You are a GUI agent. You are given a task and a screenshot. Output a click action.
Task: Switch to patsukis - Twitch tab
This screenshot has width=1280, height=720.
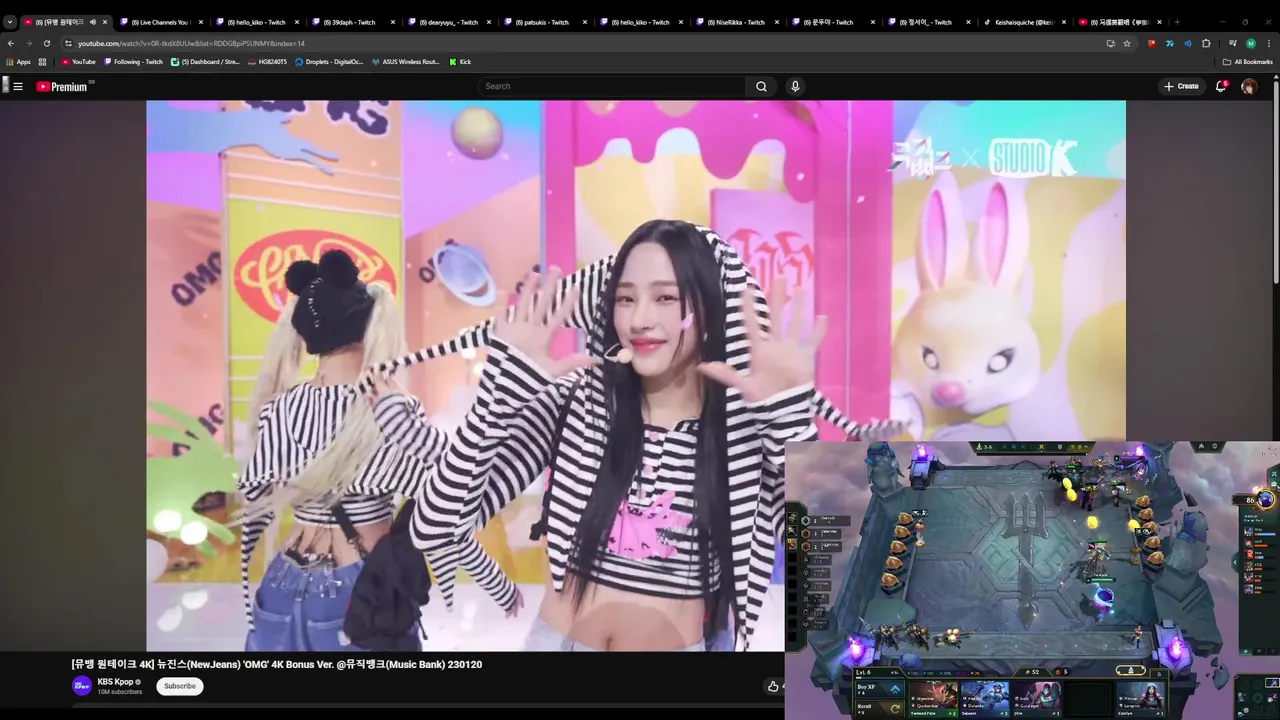[x=544, y=22]
